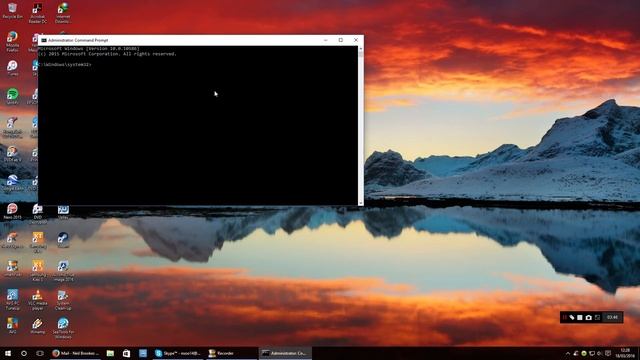Viewport: 640px width, 360px height.
Task: Launch Winamp from the desktop
Action: (38, 327)
